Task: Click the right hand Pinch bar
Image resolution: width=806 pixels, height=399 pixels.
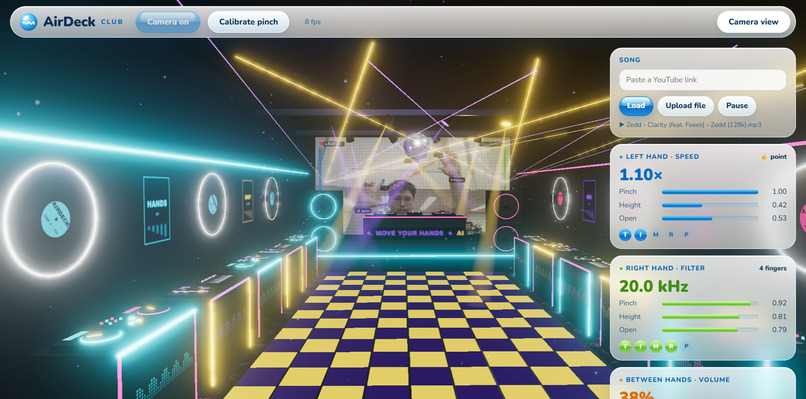Action: click(710, 303)
